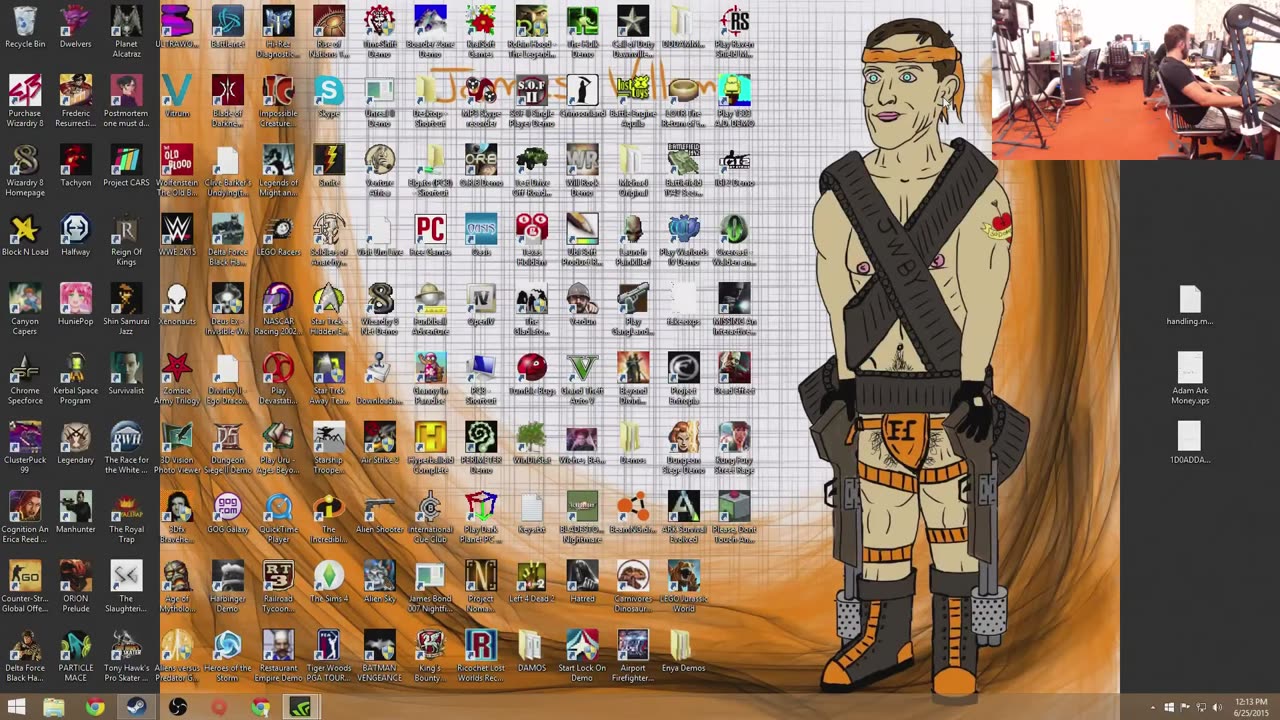Click the Postmortem game icon
This screenshot has width=1280, height=720.
click(x=126, y=101)
